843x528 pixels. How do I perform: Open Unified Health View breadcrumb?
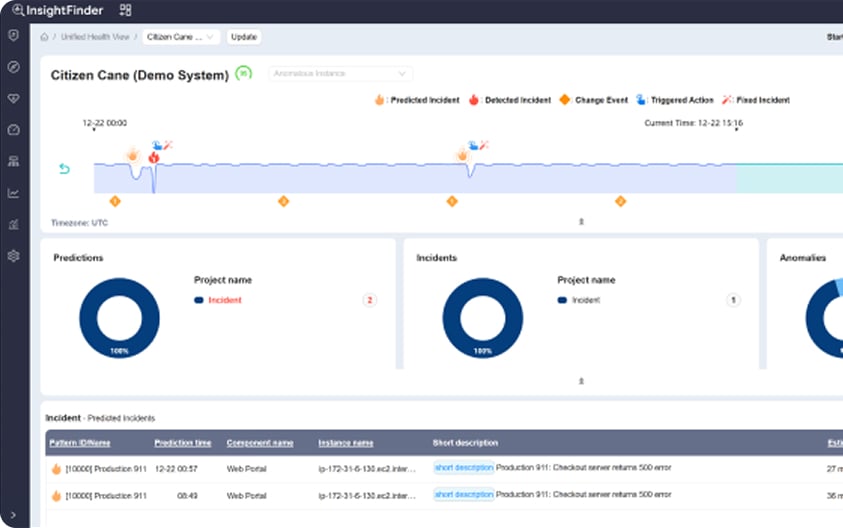[95, 37]
